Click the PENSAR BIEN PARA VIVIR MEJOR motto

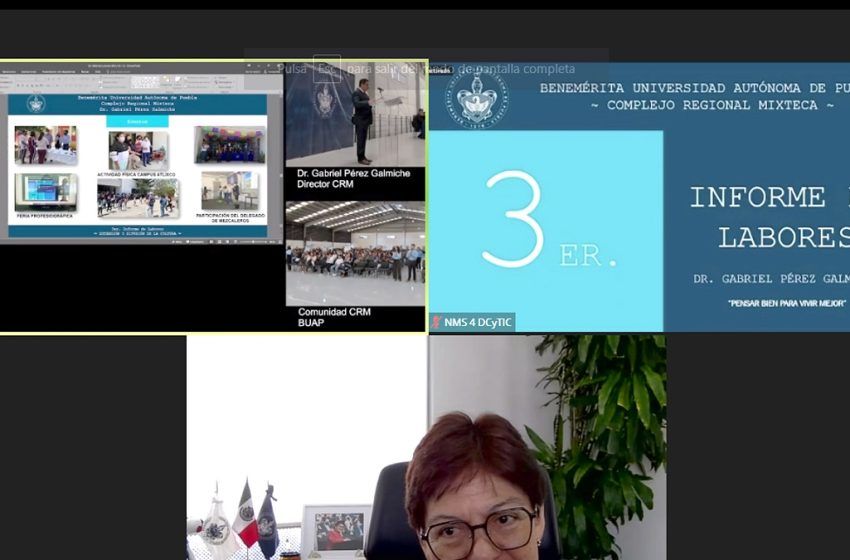(x=787, y=304)
